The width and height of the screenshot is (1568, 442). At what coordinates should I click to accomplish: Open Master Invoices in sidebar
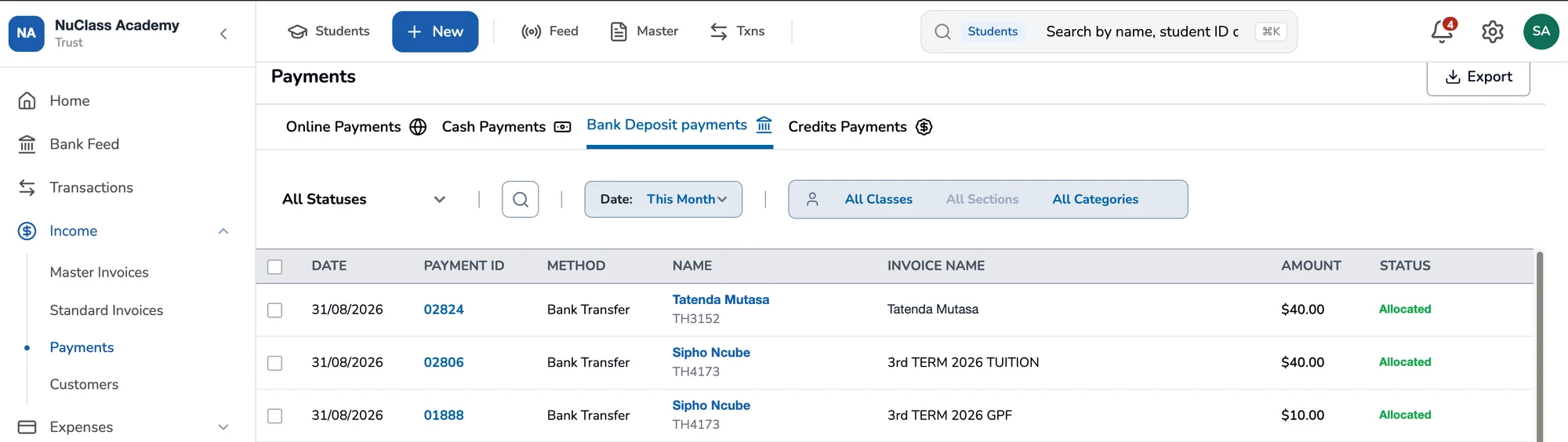99,272
